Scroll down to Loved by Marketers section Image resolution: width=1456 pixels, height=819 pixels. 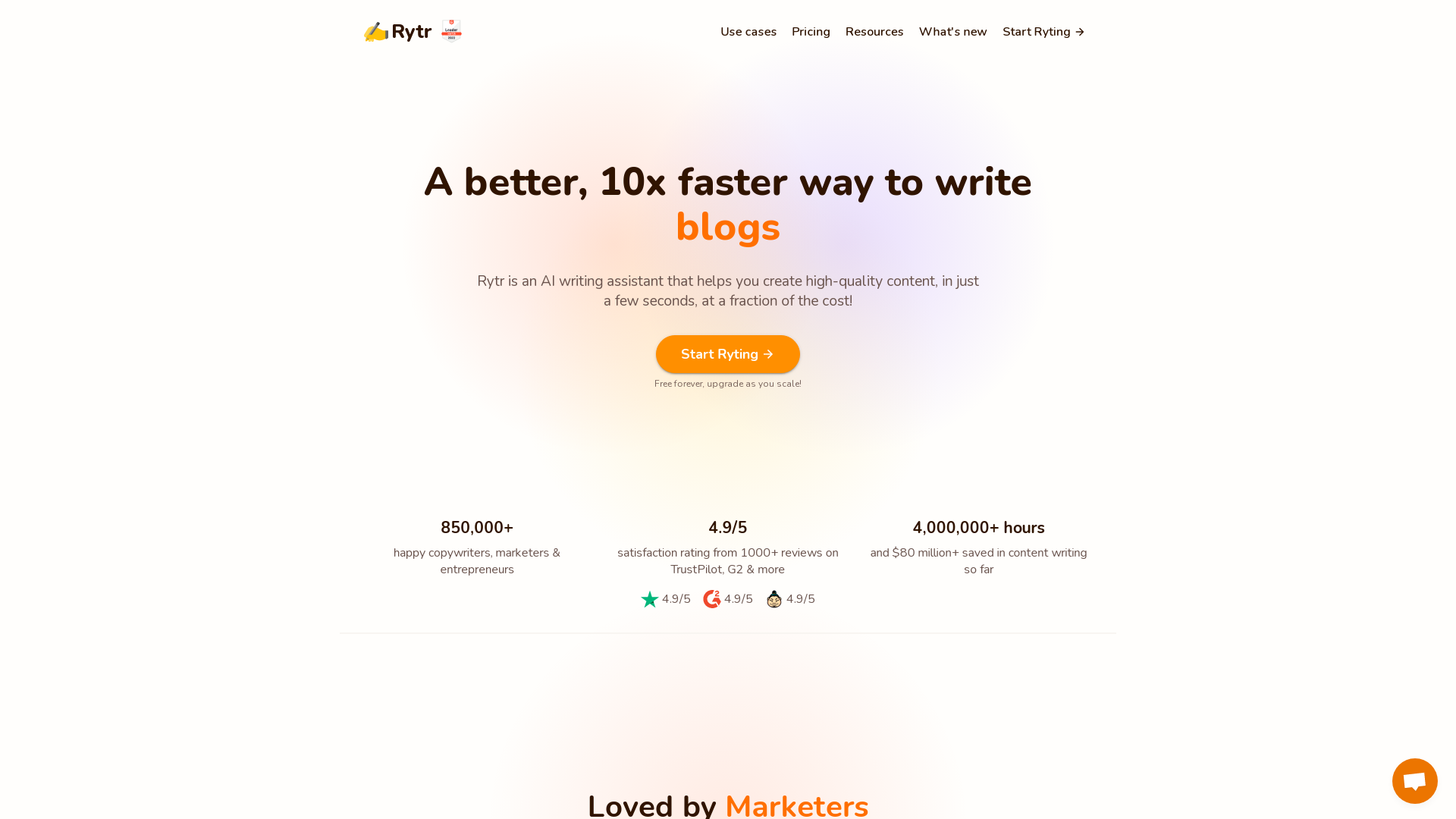[728, 804]
